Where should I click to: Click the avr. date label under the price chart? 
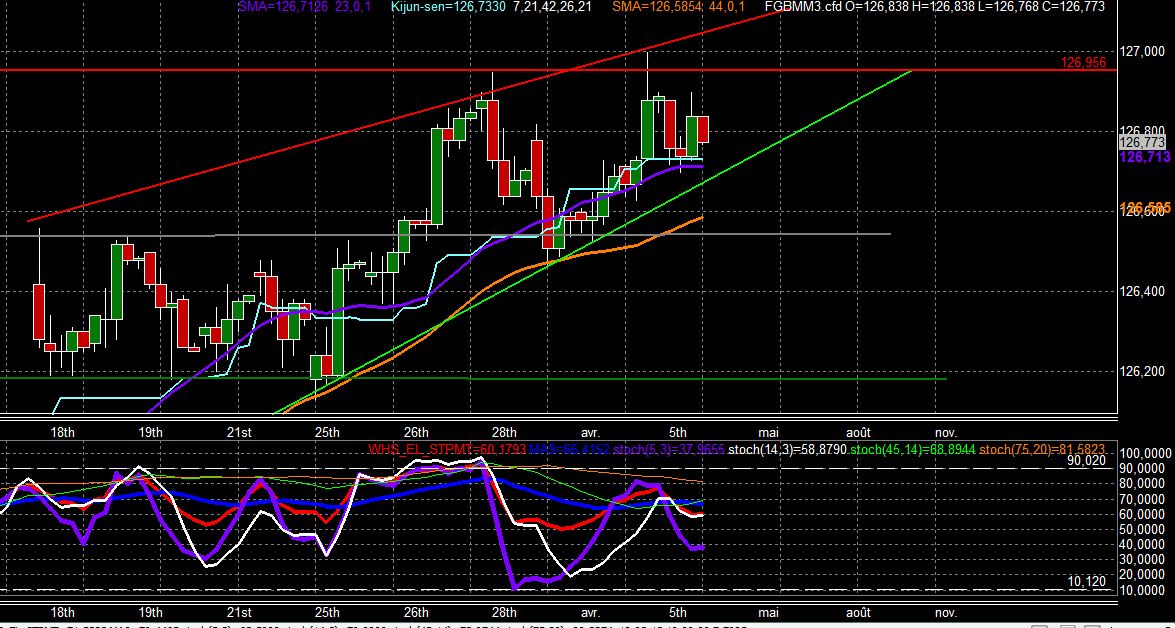(591, 432)
